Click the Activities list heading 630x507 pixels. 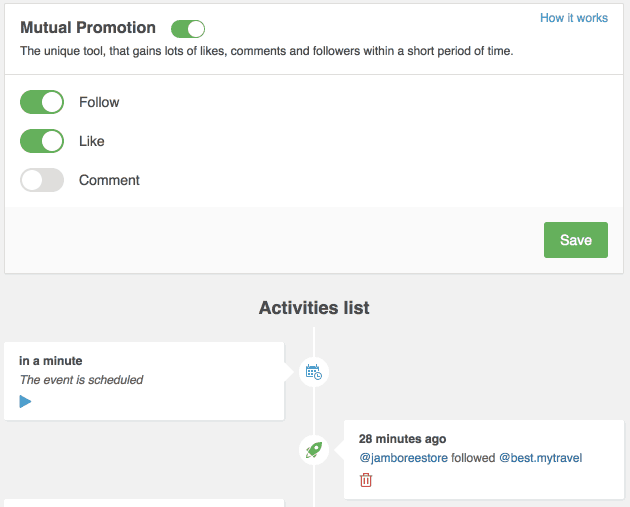(x=314, y=308)
